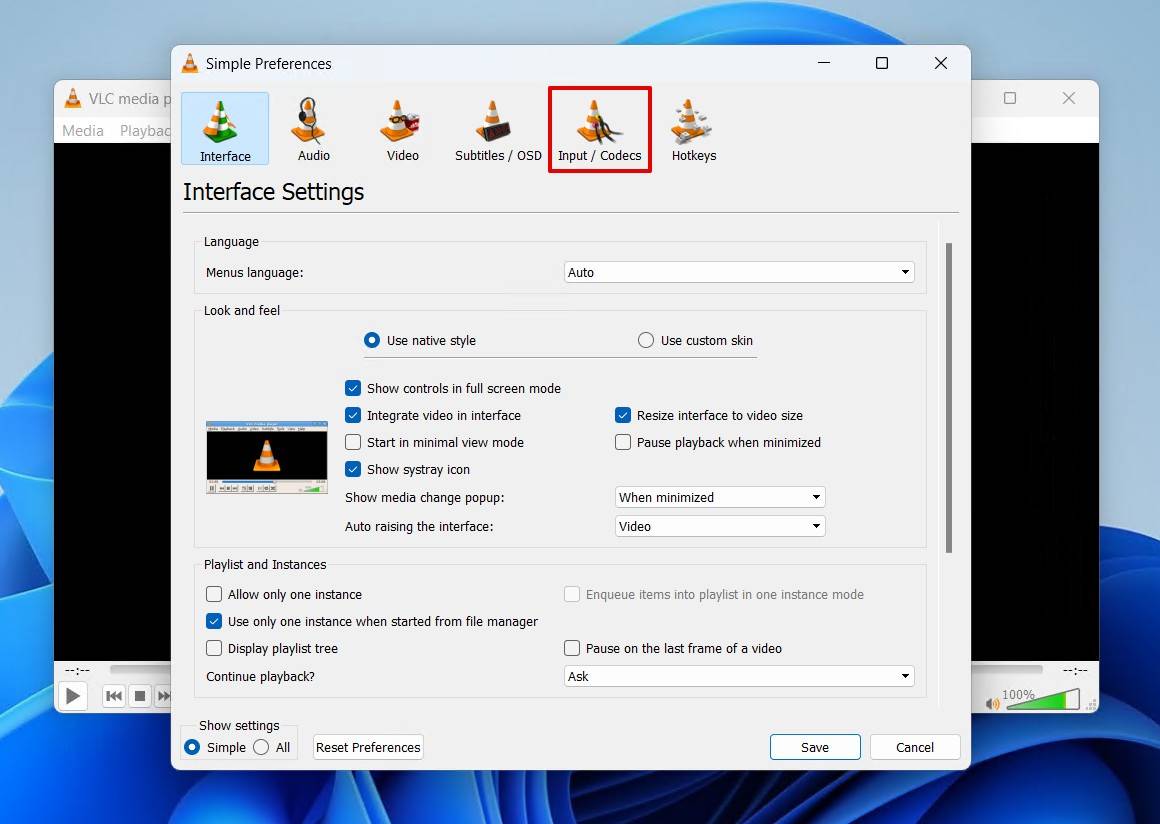
Task: Click the volume slider in VLC player
Action: (1042, 700)
